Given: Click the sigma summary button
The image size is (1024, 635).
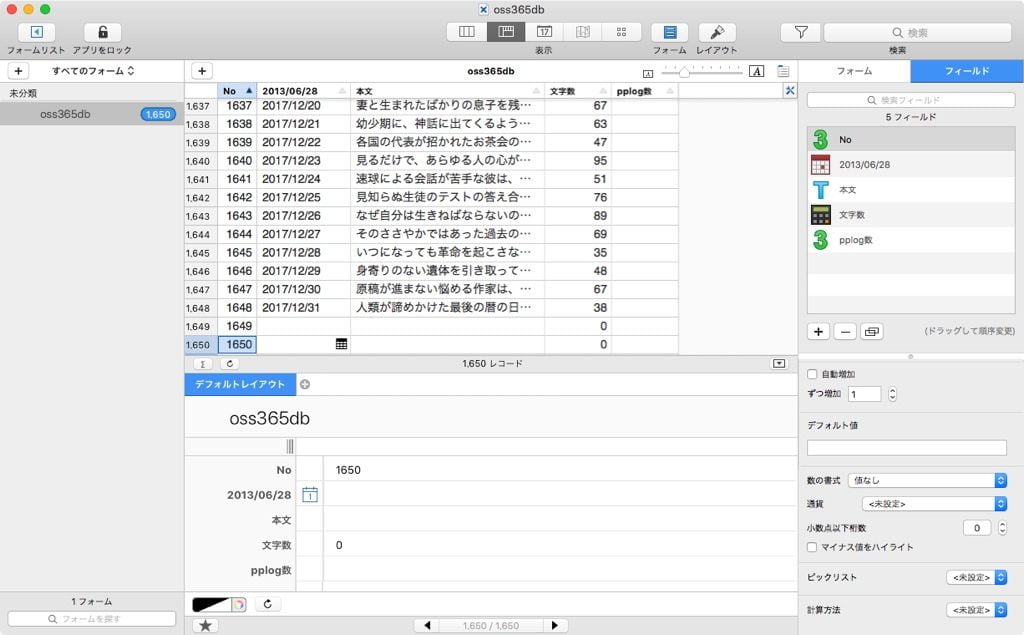Looking at the screenshot, I should coord(202,364).
